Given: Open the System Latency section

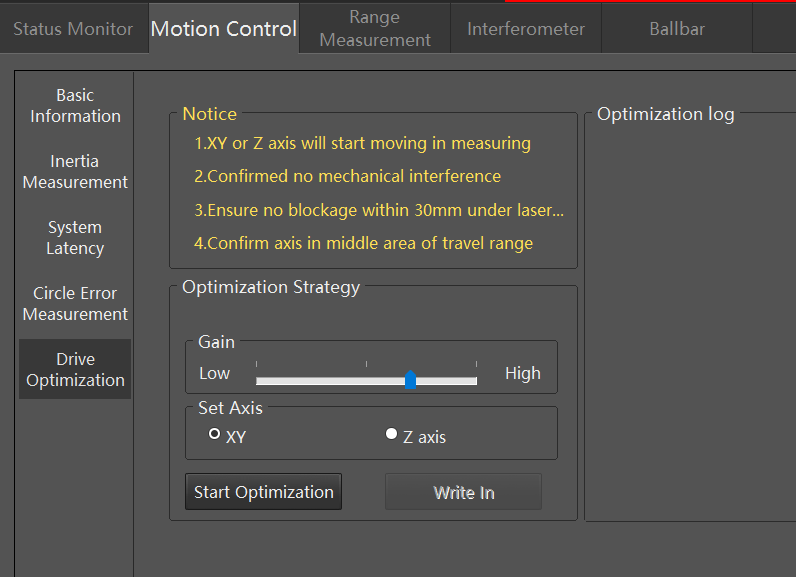Looking at the screenshot, I should [75, 237].
